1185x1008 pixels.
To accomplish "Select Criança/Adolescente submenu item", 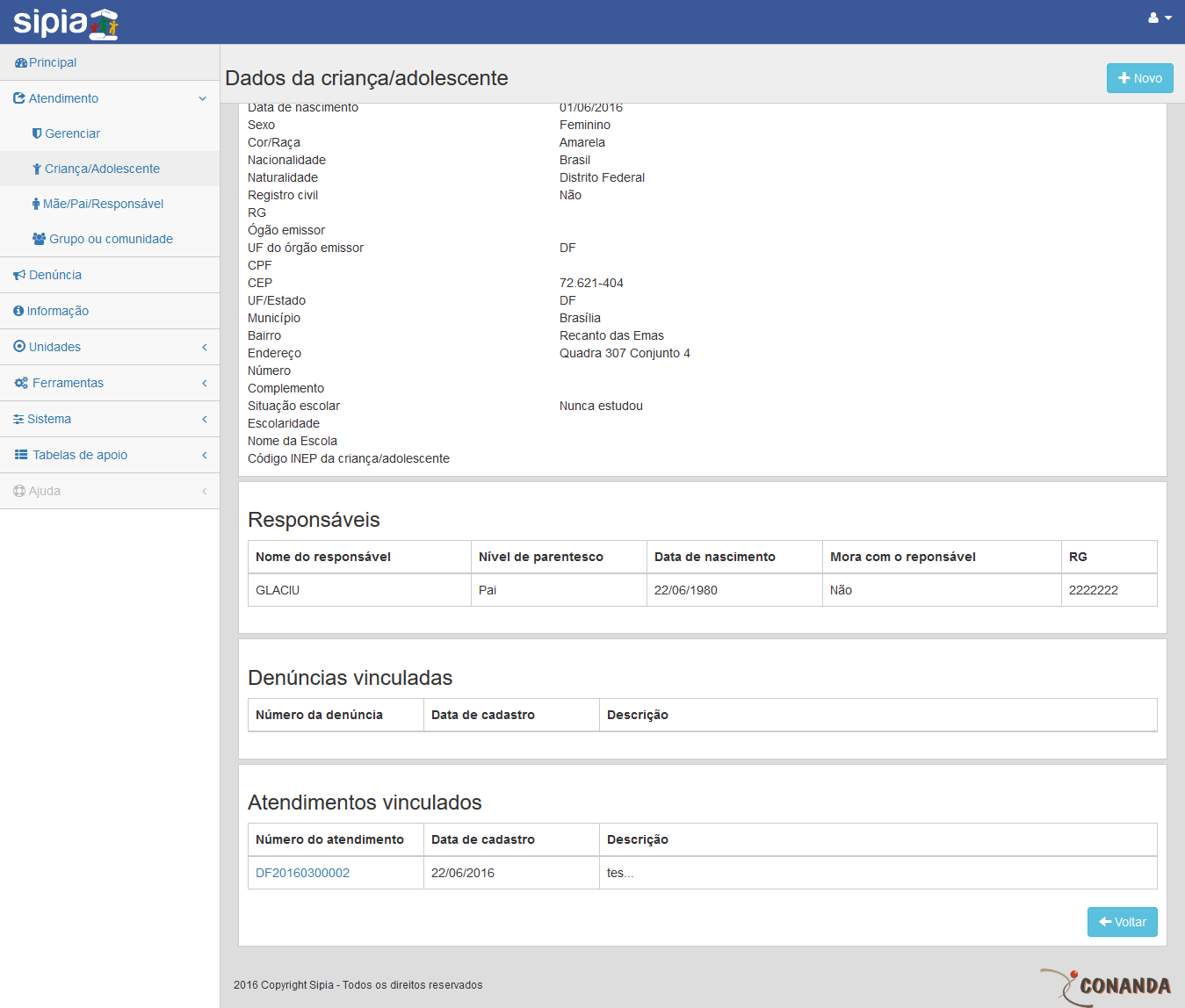I will [x=102, y=169].
